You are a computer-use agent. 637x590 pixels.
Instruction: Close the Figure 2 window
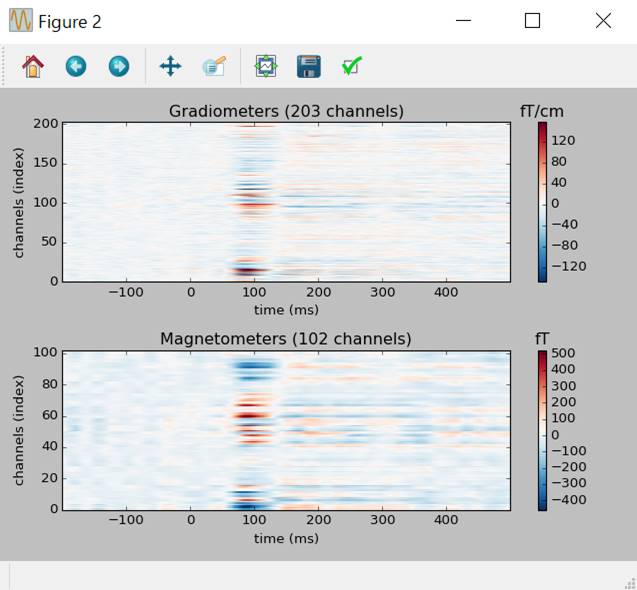coord(603,21)
